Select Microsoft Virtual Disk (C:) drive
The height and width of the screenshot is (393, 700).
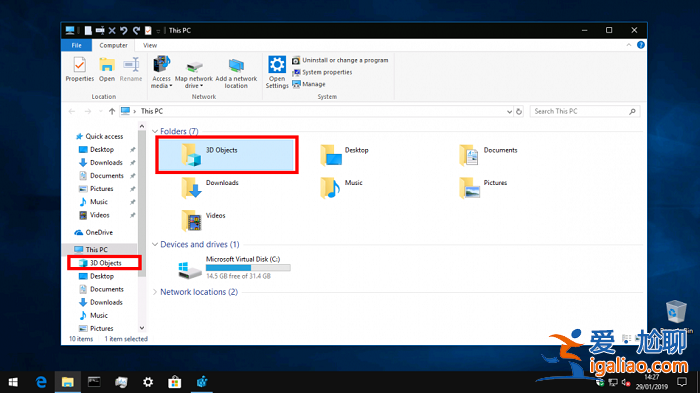point(234,268)
